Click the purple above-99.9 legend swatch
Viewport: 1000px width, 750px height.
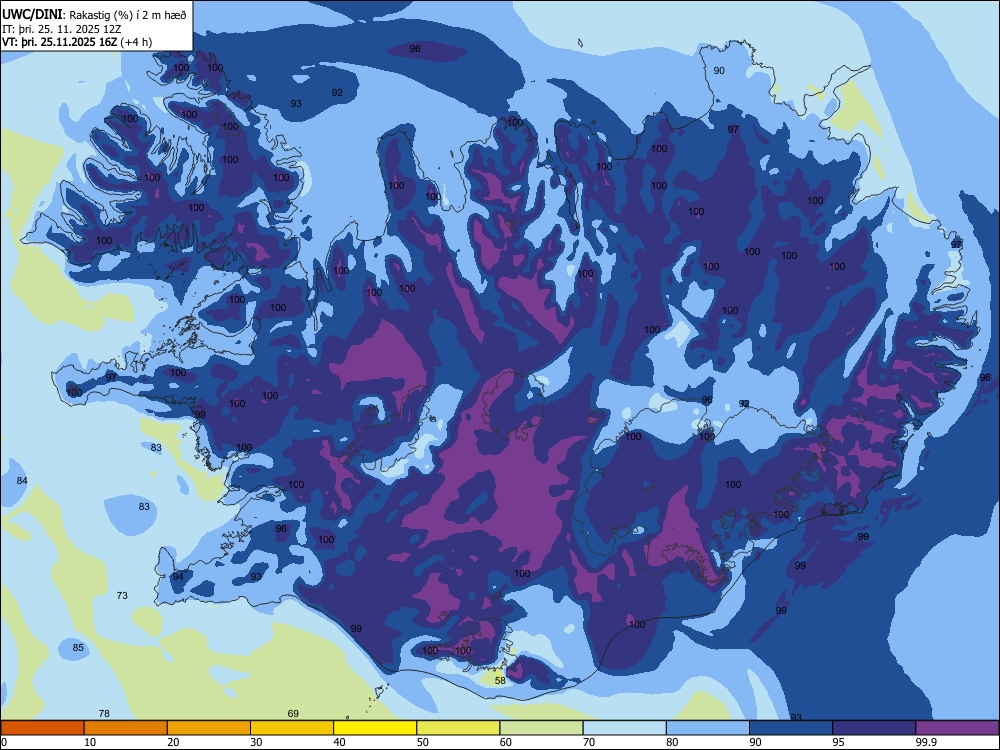coord(957,728)
